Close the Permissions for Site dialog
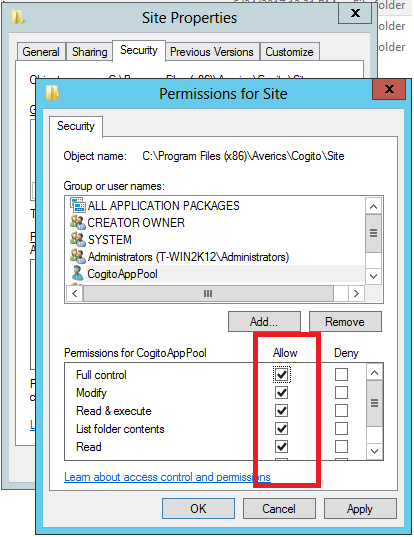414x537 pixels. pos(389,89)
